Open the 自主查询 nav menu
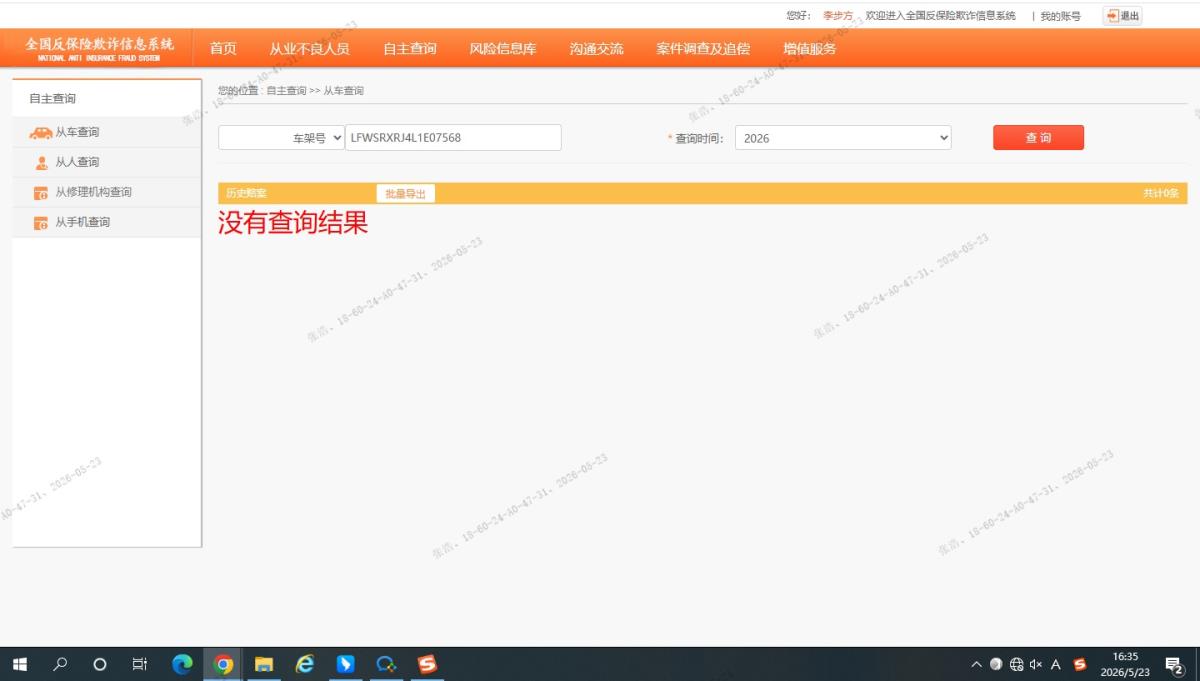This screenshot has height=681, width=1200. coord(410,48)
